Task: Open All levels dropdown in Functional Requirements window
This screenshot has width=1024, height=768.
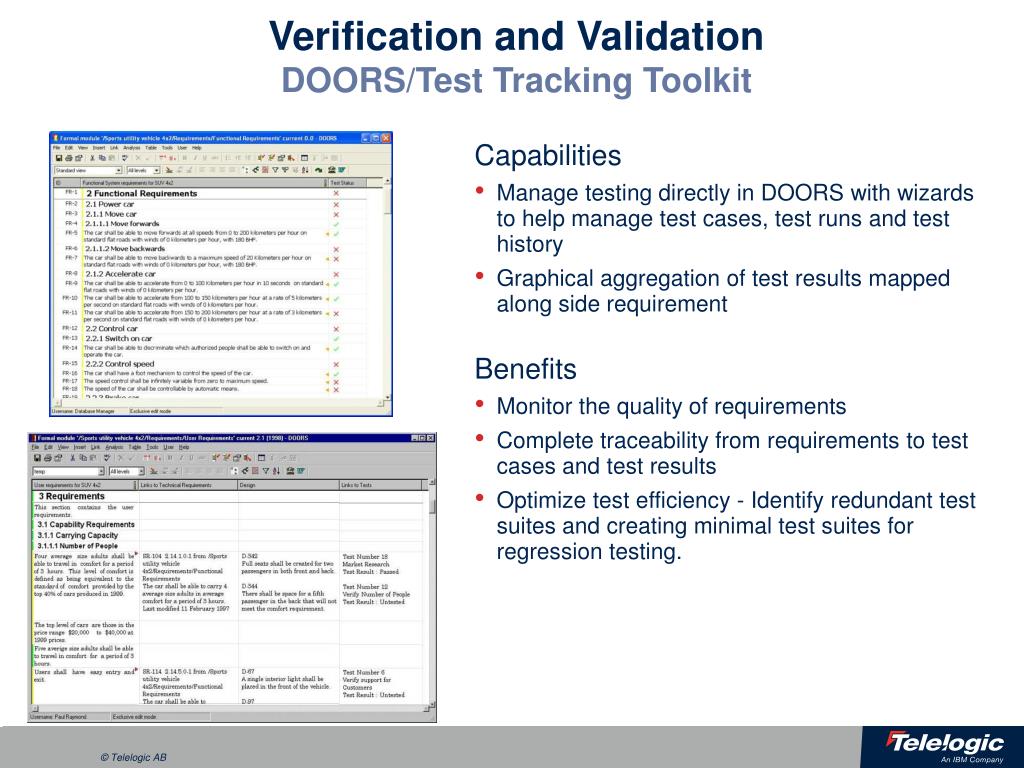Action: [157, 170]
